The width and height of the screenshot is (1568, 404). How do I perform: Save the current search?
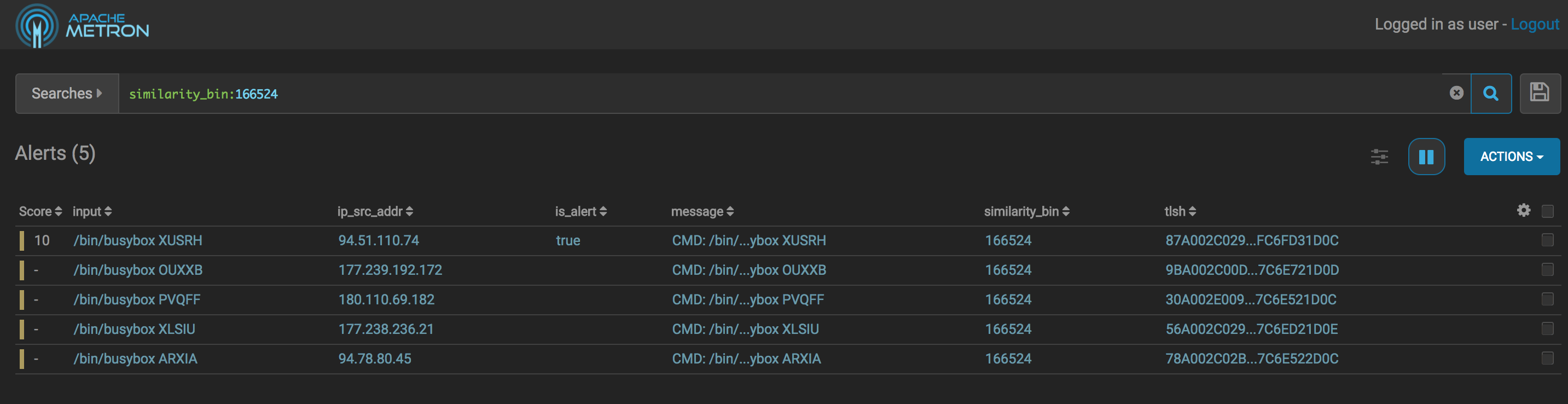click(1540, 93)
